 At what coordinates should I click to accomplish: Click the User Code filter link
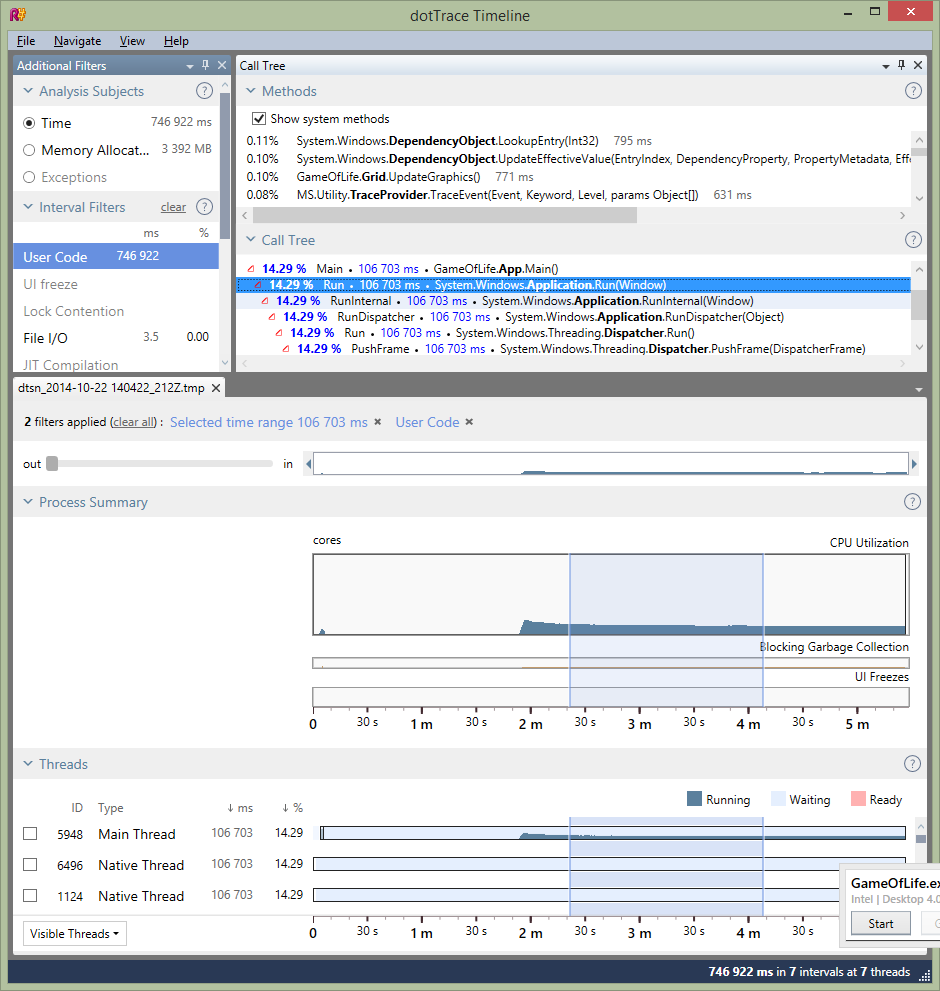[427, 422]
